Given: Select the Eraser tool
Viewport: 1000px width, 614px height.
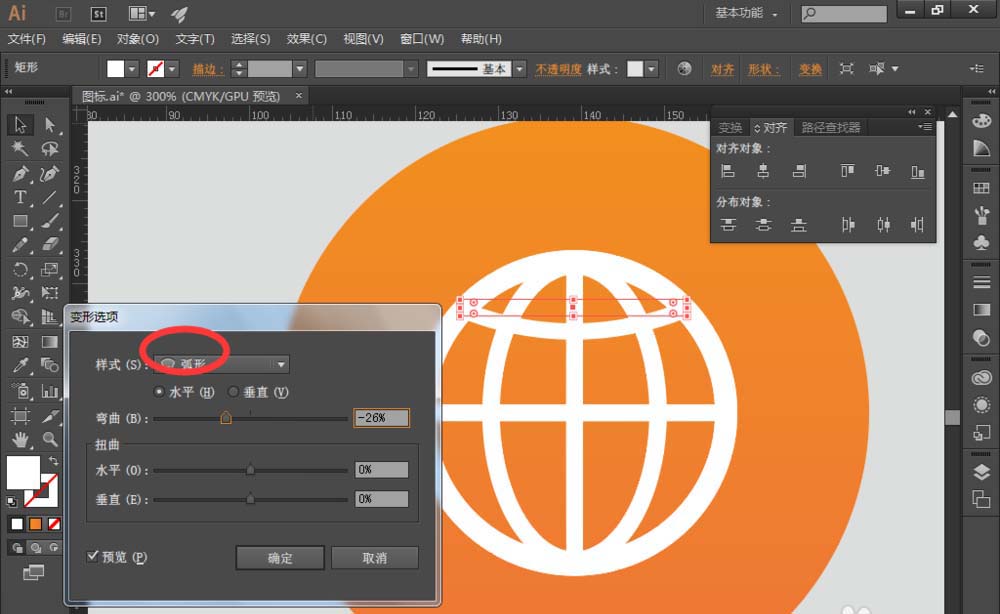Looking at the screenshot, I should [50, 245].
